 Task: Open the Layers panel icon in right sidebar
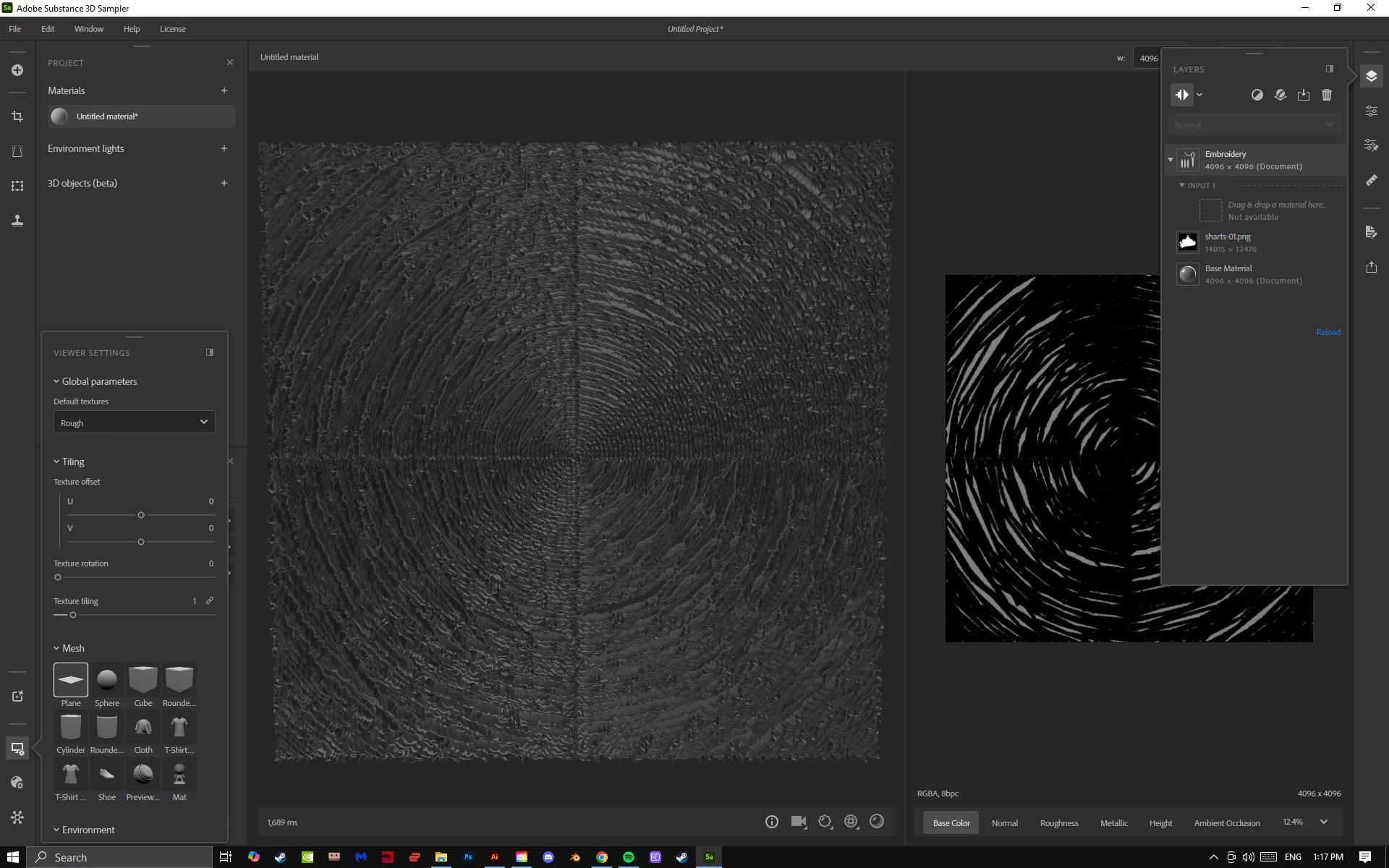(x=1371, y=76)
